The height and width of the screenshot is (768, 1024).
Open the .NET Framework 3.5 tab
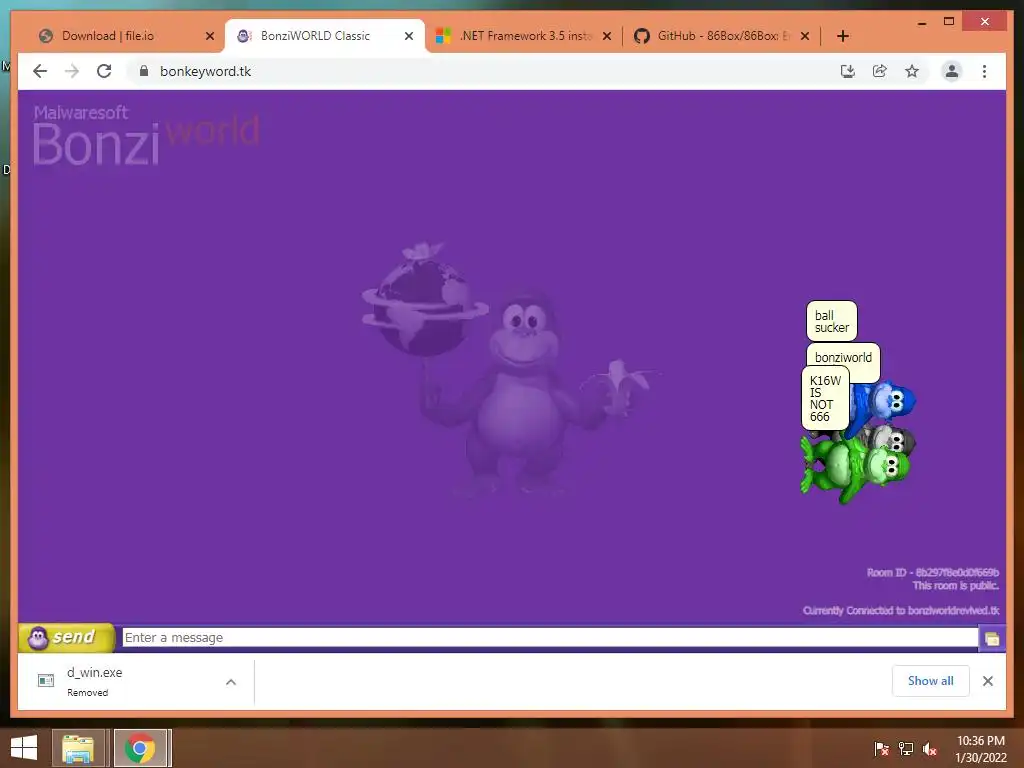point(522,36)
